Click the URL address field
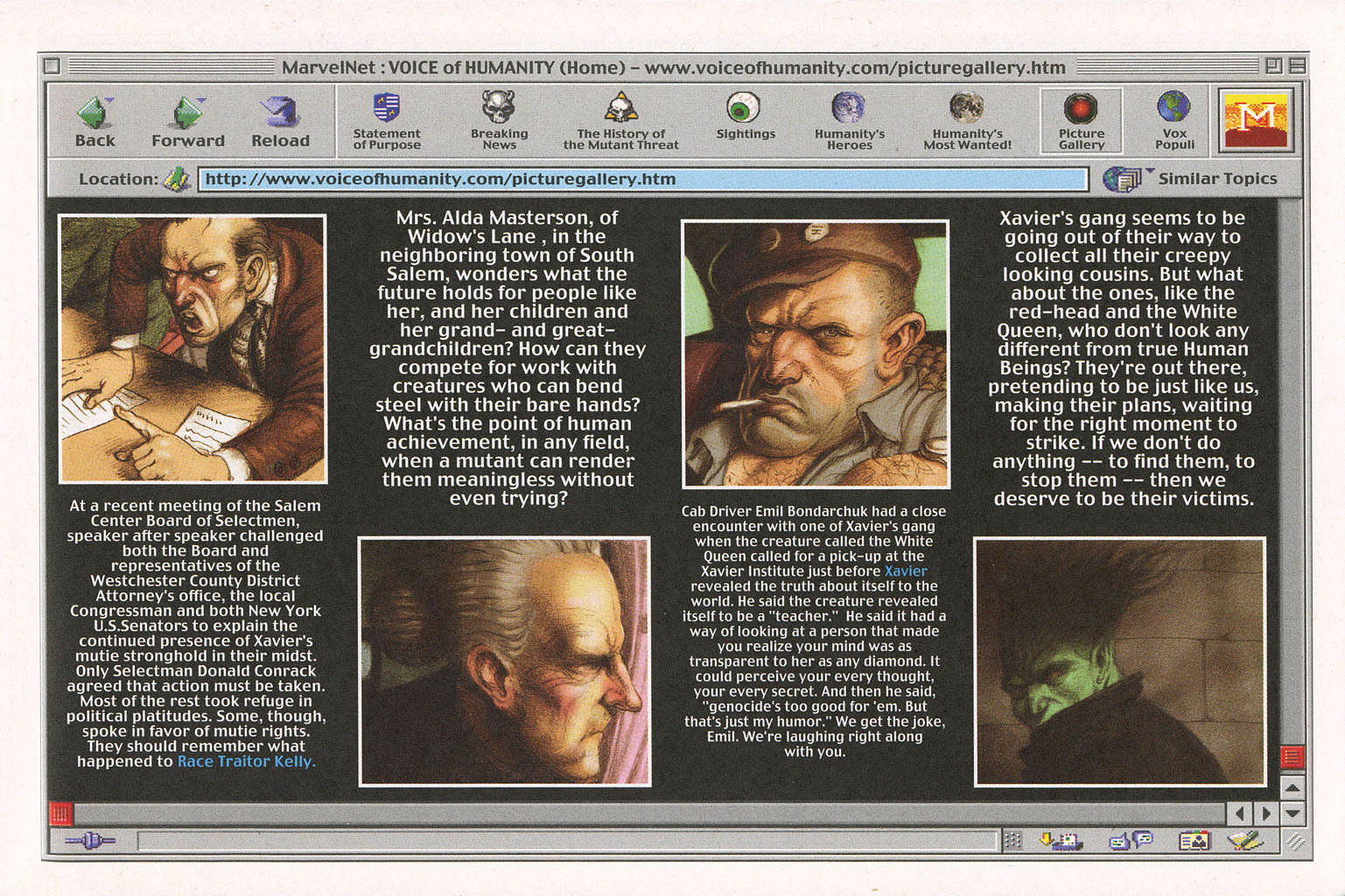The image size is (1345, 896). pos(643,179)
